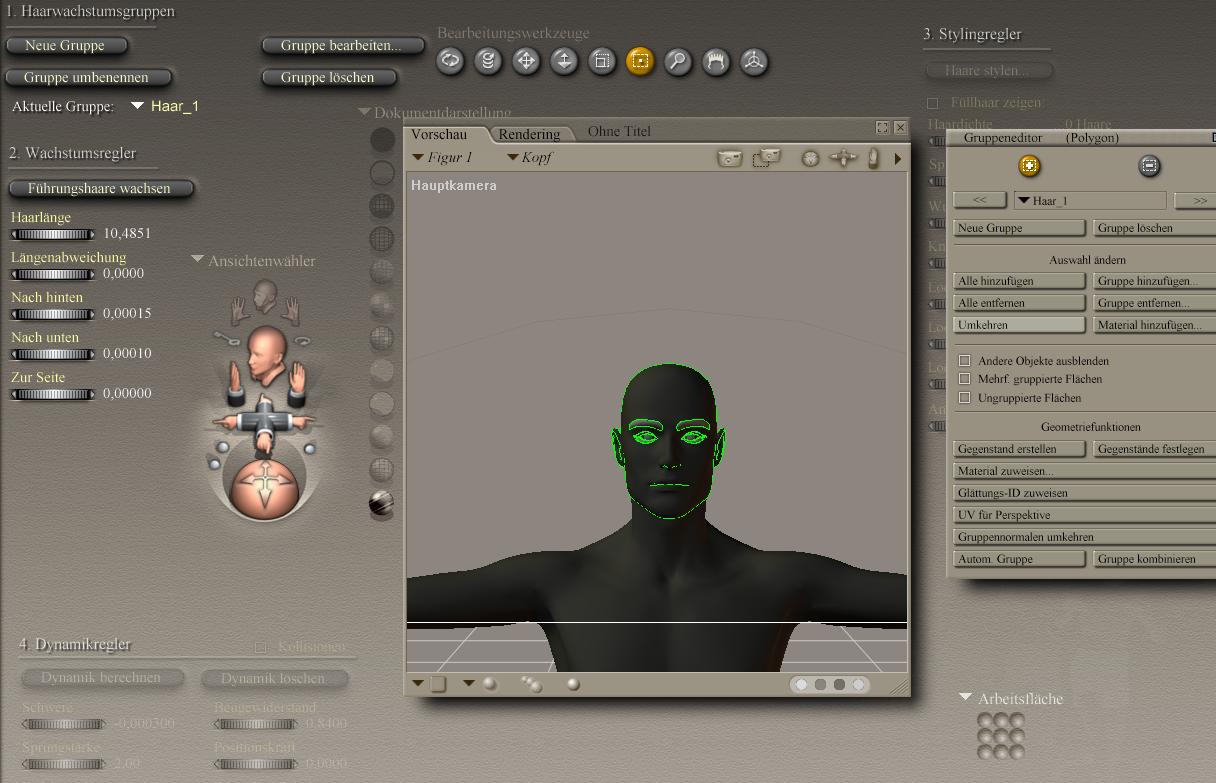Select the Rotate editing tool

450,61
